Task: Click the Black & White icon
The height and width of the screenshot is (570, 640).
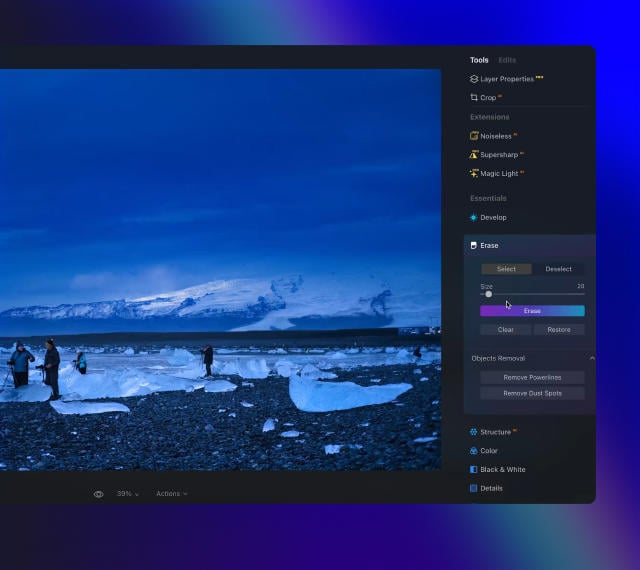Action: point(473,470)
